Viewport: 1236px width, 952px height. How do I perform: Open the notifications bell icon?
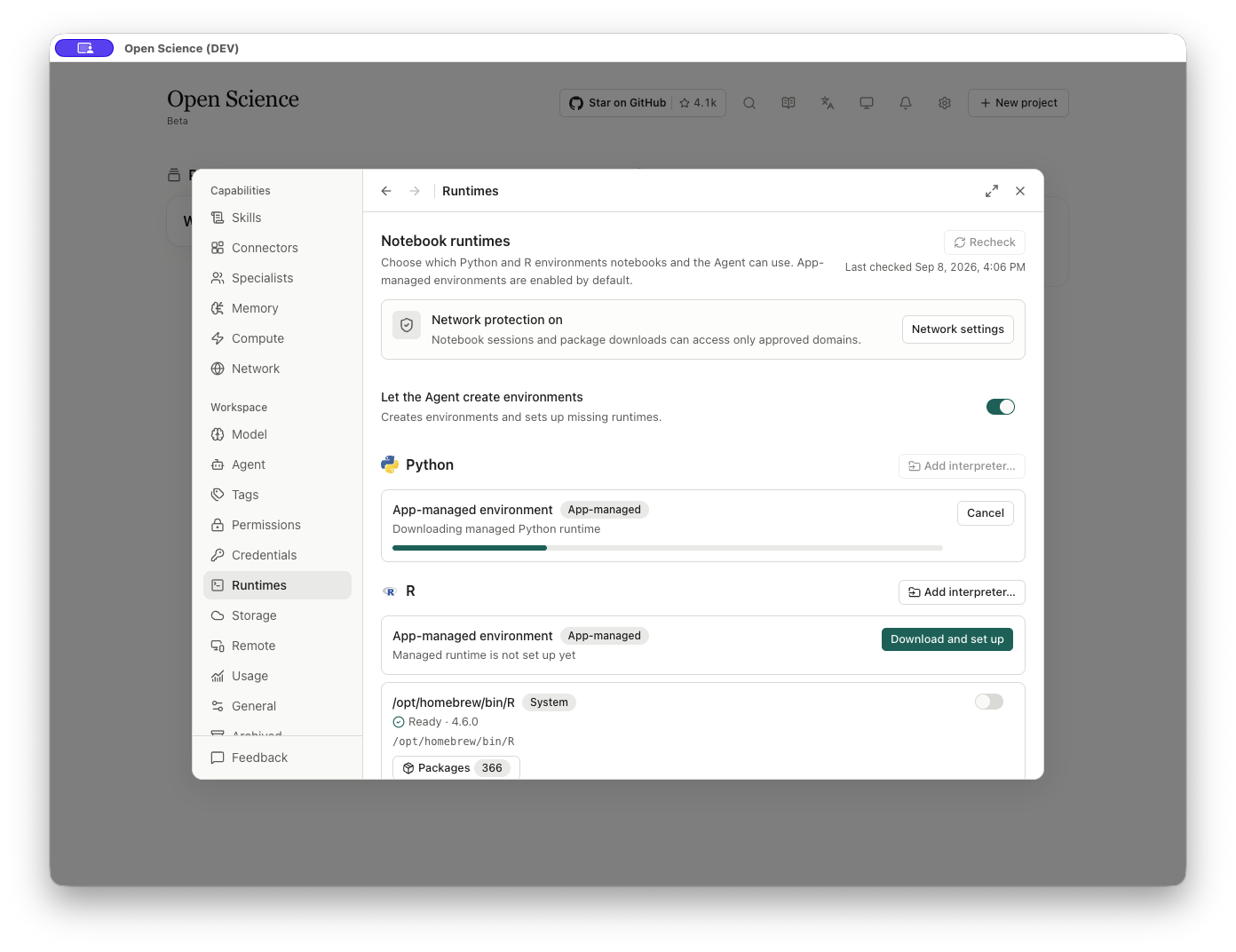[x=906, y=103]
